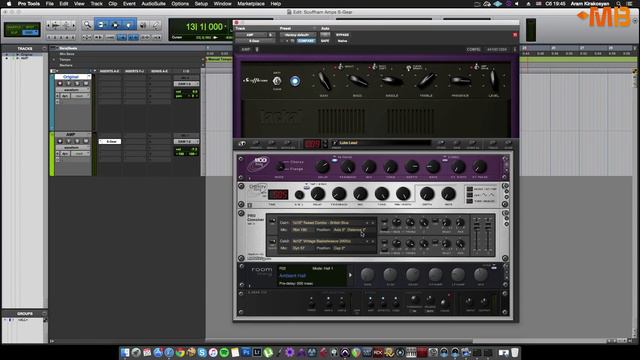Viewport: 640px width, 360px height.
Task: Click the CONFIG button in S-Gear
Action: (473, 49)
